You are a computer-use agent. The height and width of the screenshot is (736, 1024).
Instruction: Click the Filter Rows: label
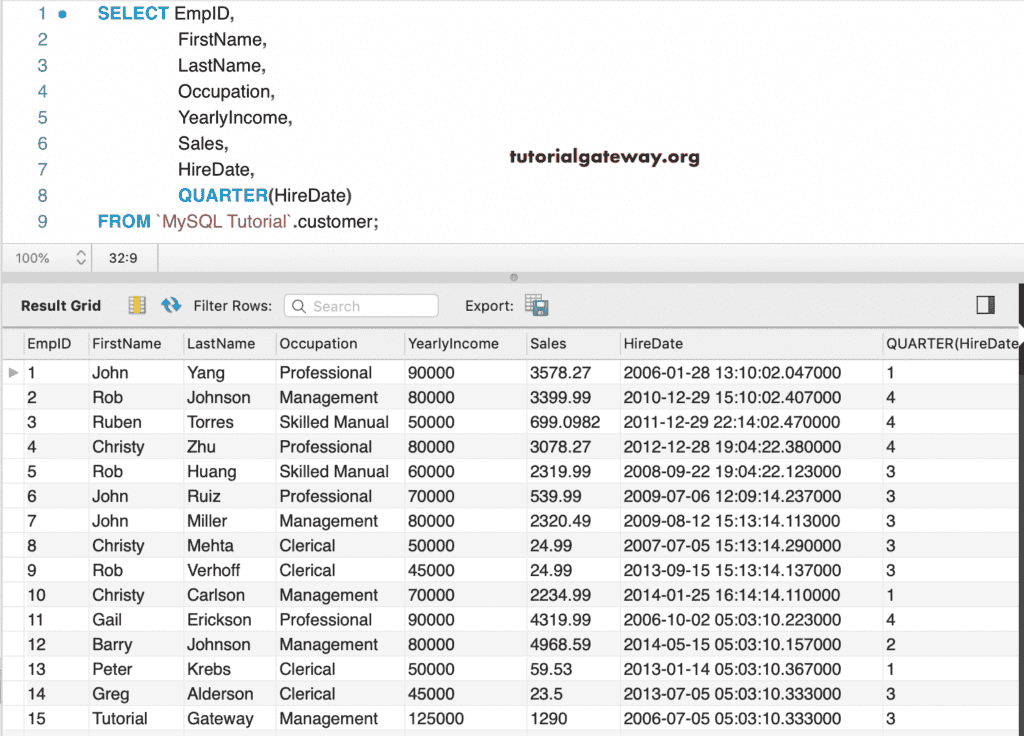pyautogui.click(x=232, y=306)
